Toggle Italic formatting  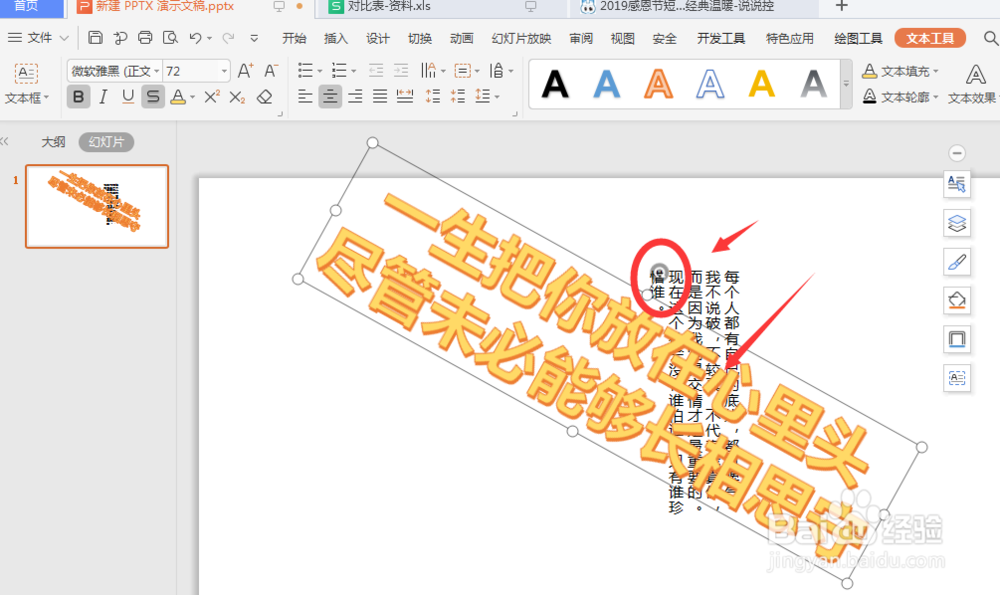(x=103, y=97)
